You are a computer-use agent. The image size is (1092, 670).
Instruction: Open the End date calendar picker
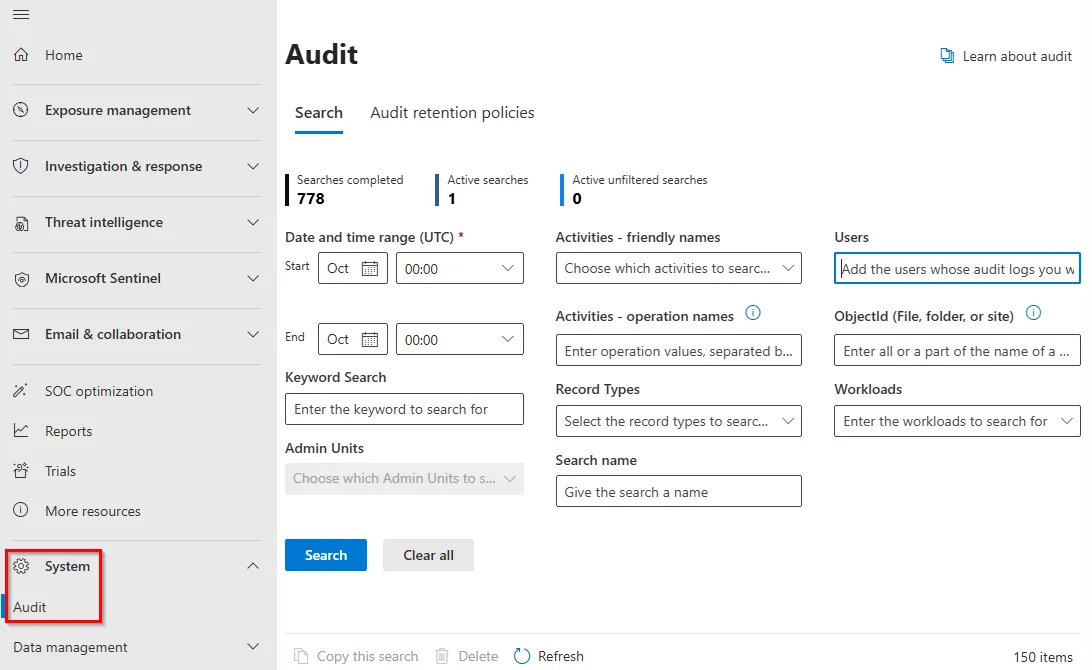tap(369, 339)
